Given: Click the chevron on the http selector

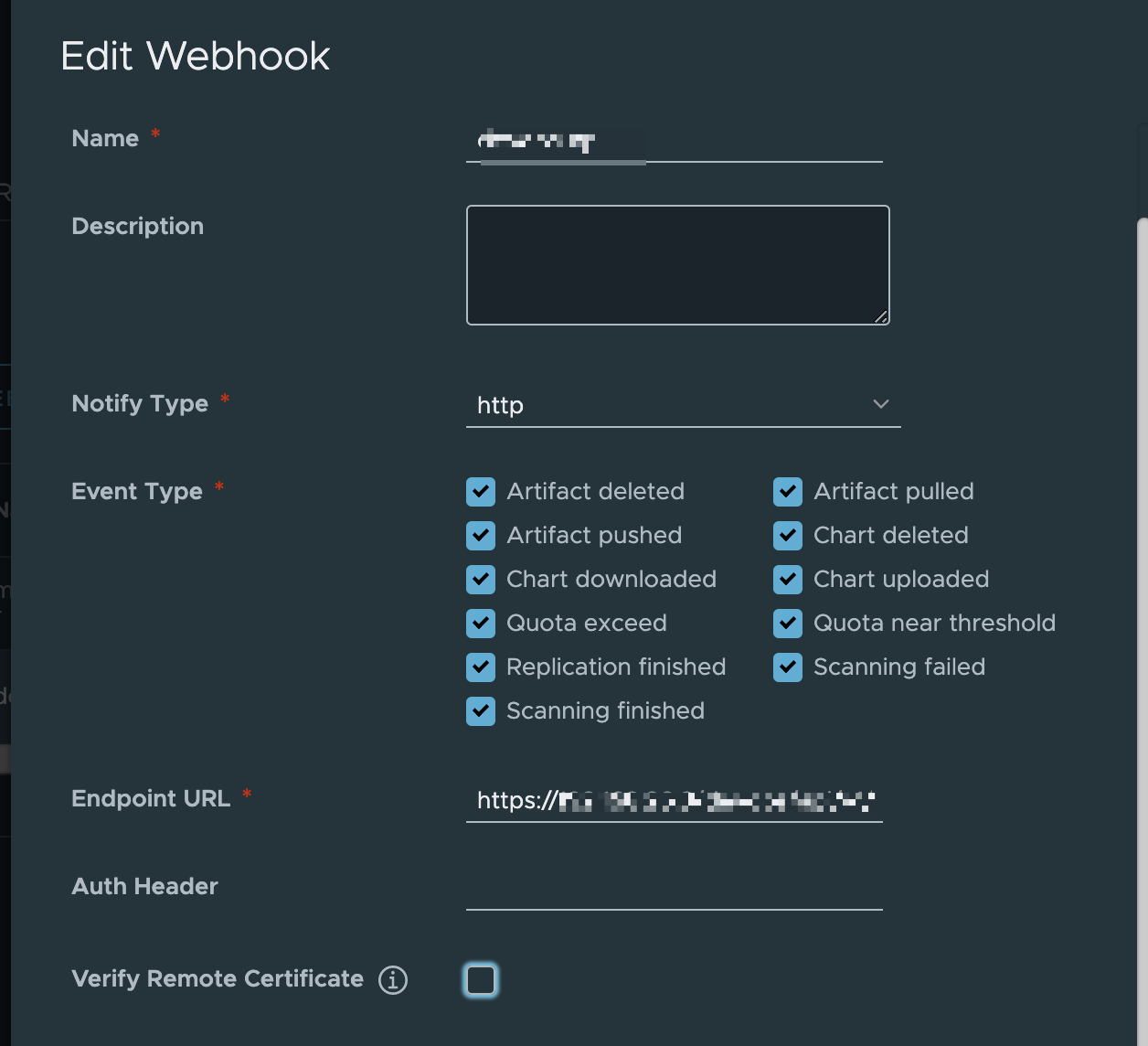Looking at the screenshot, I should 879,403.
